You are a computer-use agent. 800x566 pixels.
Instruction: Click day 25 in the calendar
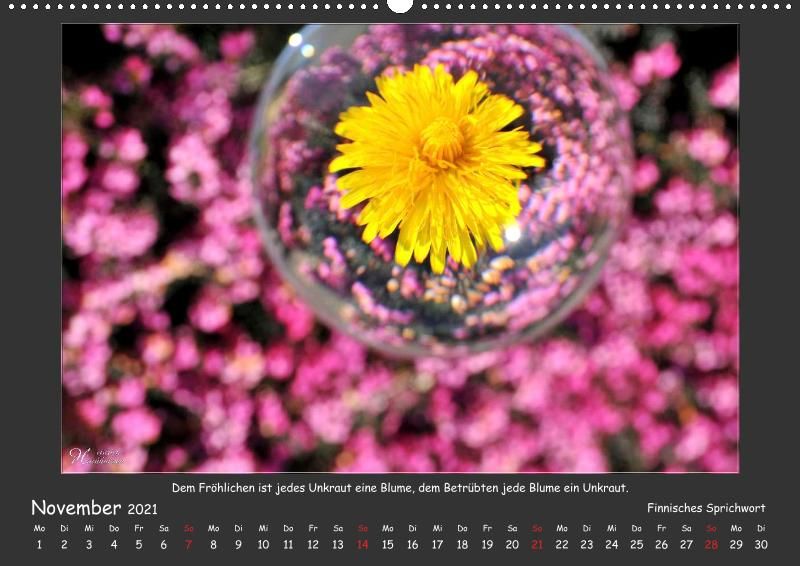(x=637, y=545)
